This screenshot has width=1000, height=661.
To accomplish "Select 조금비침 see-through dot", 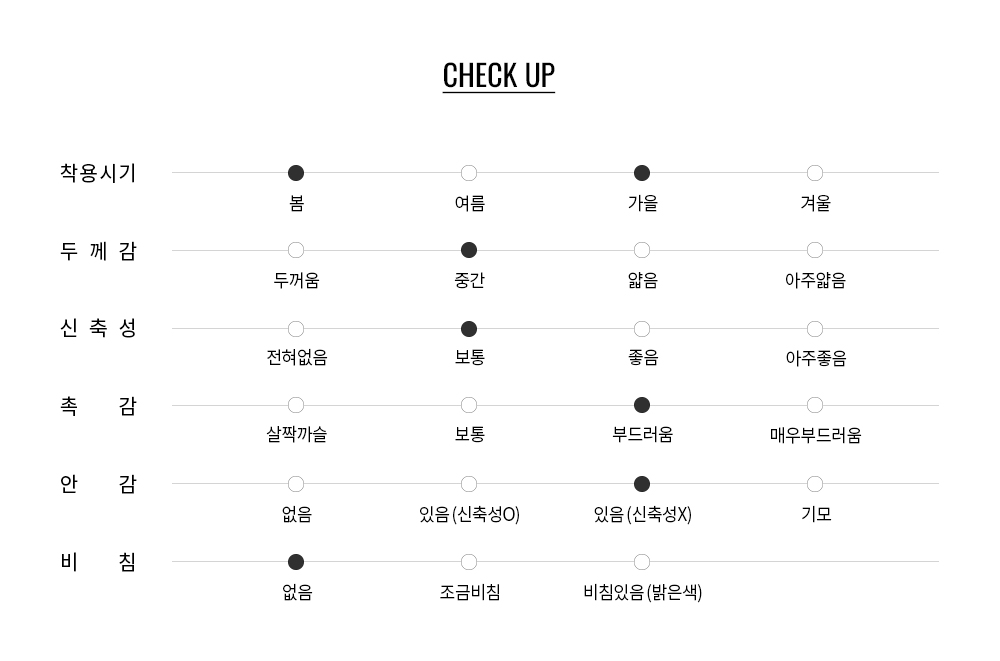I will pyautogui.click(x=469, y=562).
